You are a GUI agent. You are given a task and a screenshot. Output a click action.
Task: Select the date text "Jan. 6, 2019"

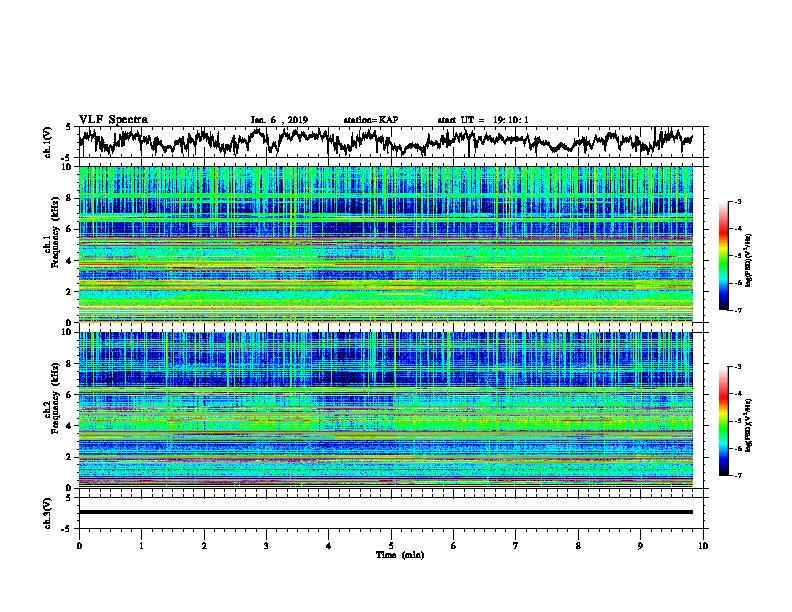pos(279,120)
